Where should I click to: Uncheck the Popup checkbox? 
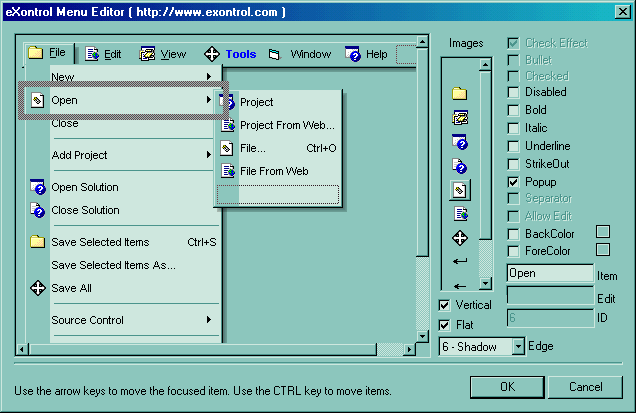click(514, 182)
